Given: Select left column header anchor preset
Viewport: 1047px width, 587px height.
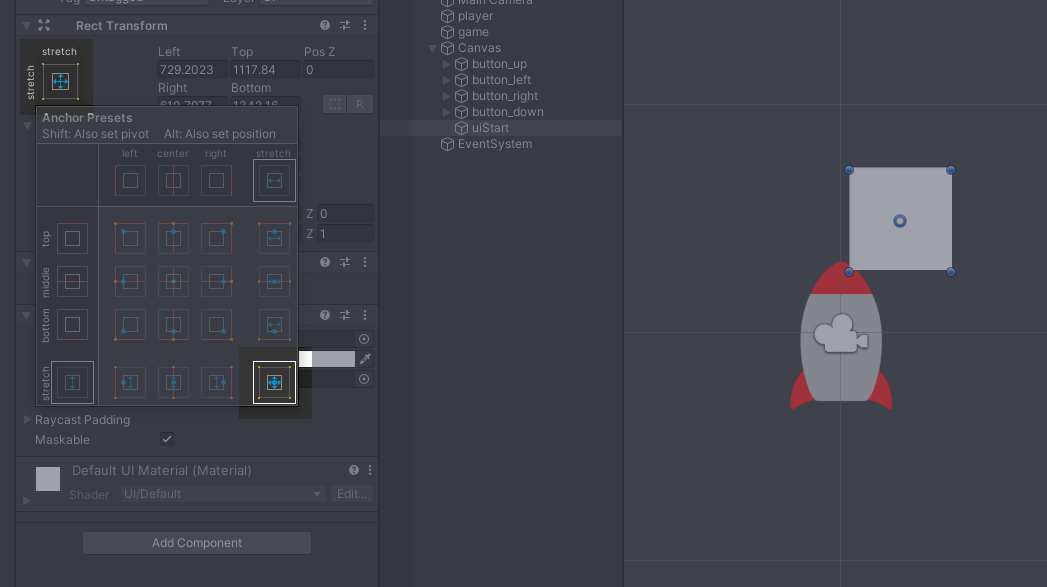Looking at the screenshot, I should 130,180.
